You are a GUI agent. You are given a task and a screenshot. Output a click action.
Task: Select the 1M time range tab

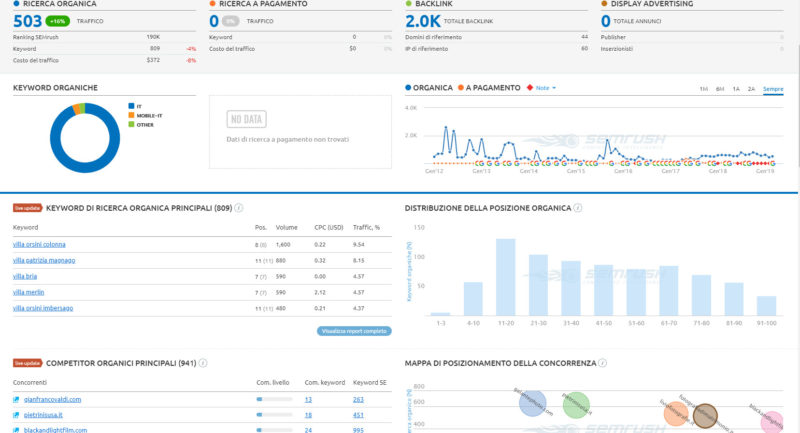[x=704, y=89]
